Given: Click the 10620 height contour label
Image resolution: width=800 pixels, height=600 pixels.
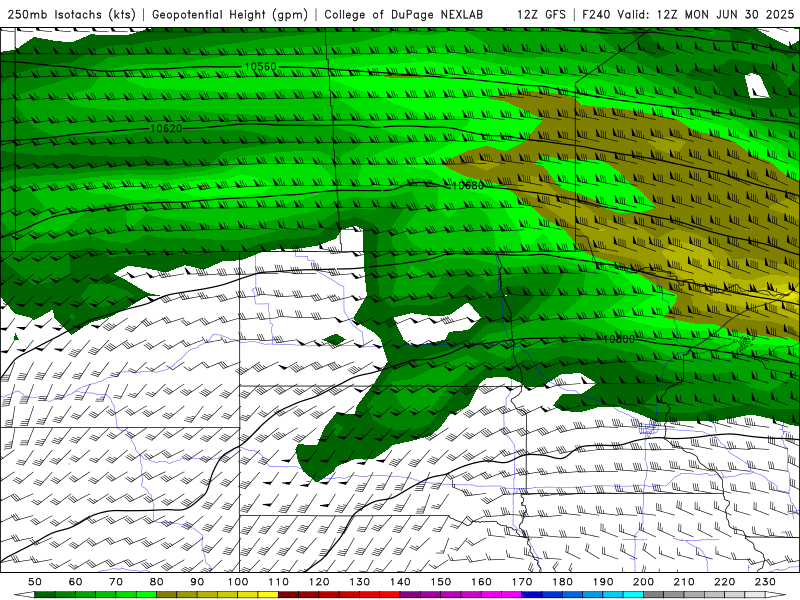Looking at the screenshot, I should (x=166, y=128).
